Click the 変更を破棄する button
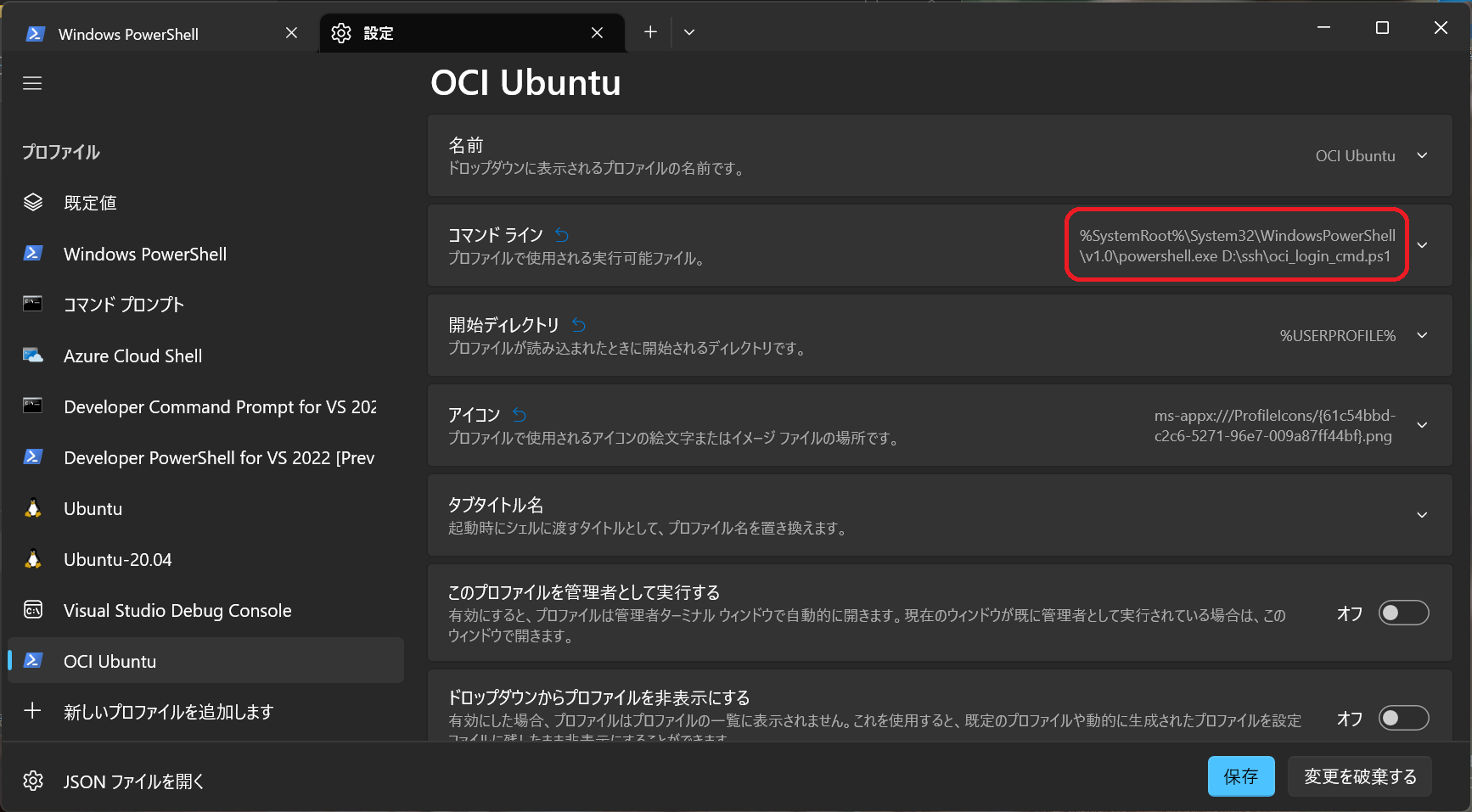The image size is (1472, 812). (1360, 776)
